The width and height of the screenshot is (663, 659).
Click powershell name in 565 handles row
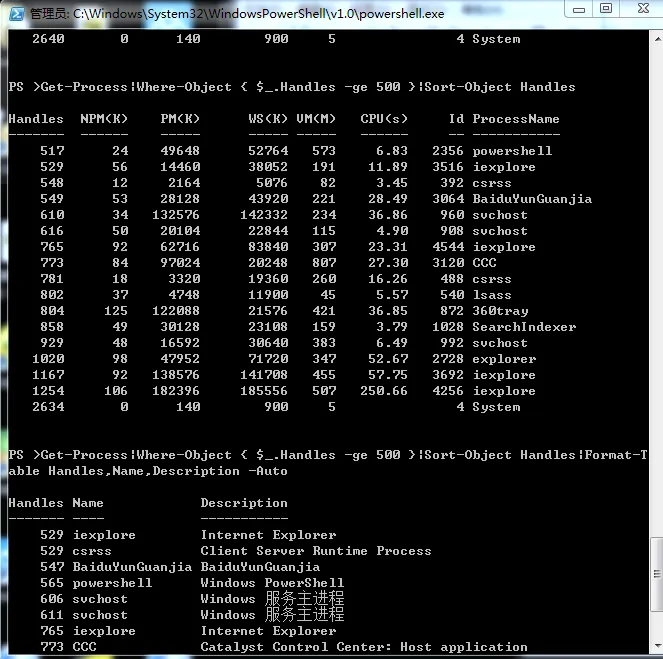point(112,583)
